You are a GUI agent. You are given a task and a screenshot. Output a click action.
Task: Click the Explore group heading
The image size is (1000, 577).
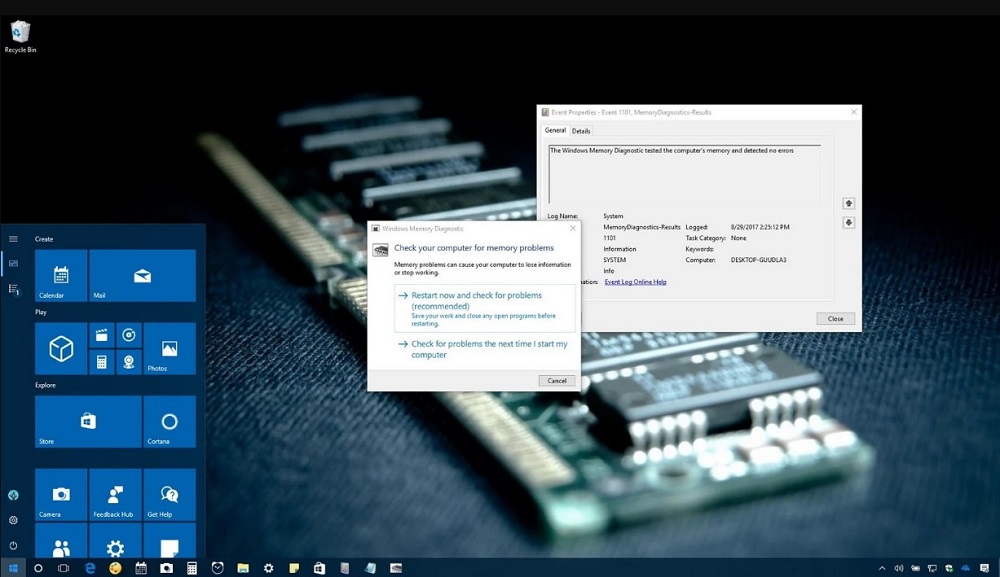click(45, 385)
